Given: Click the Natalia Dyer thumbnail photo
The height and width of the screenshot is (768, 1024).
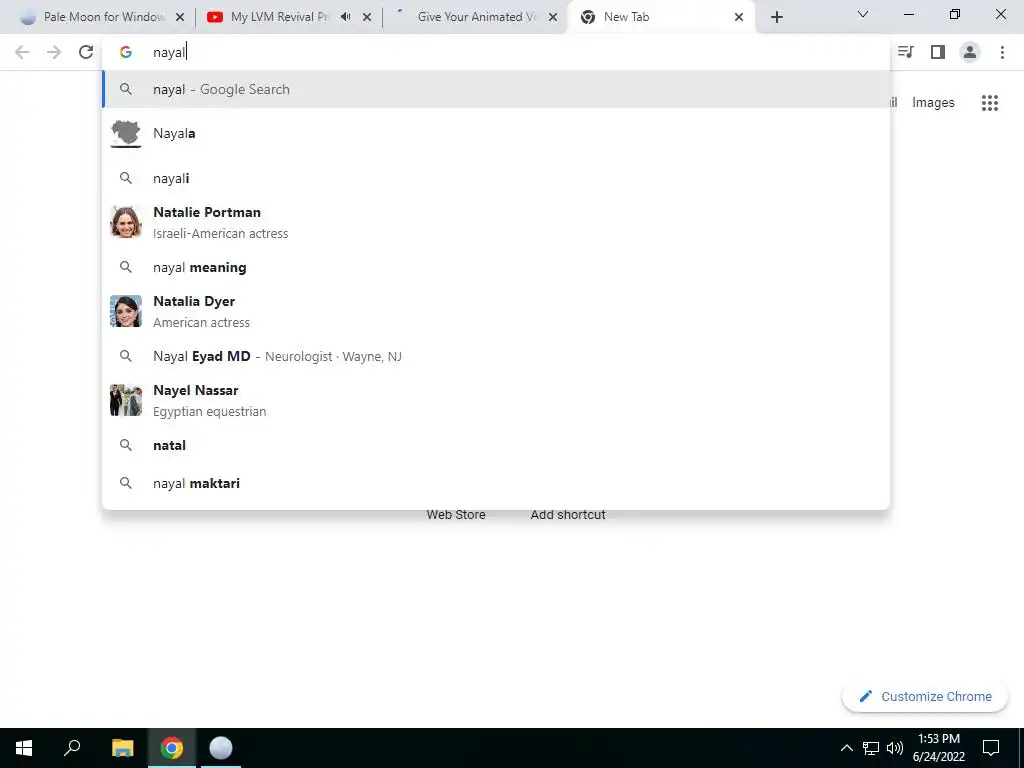Looking at the screenshot, I should point(126,311).
